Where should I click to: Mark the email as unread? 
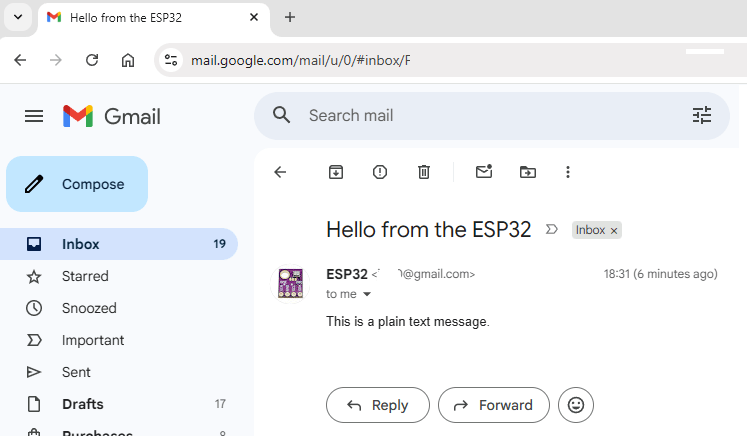coord(484,172)
